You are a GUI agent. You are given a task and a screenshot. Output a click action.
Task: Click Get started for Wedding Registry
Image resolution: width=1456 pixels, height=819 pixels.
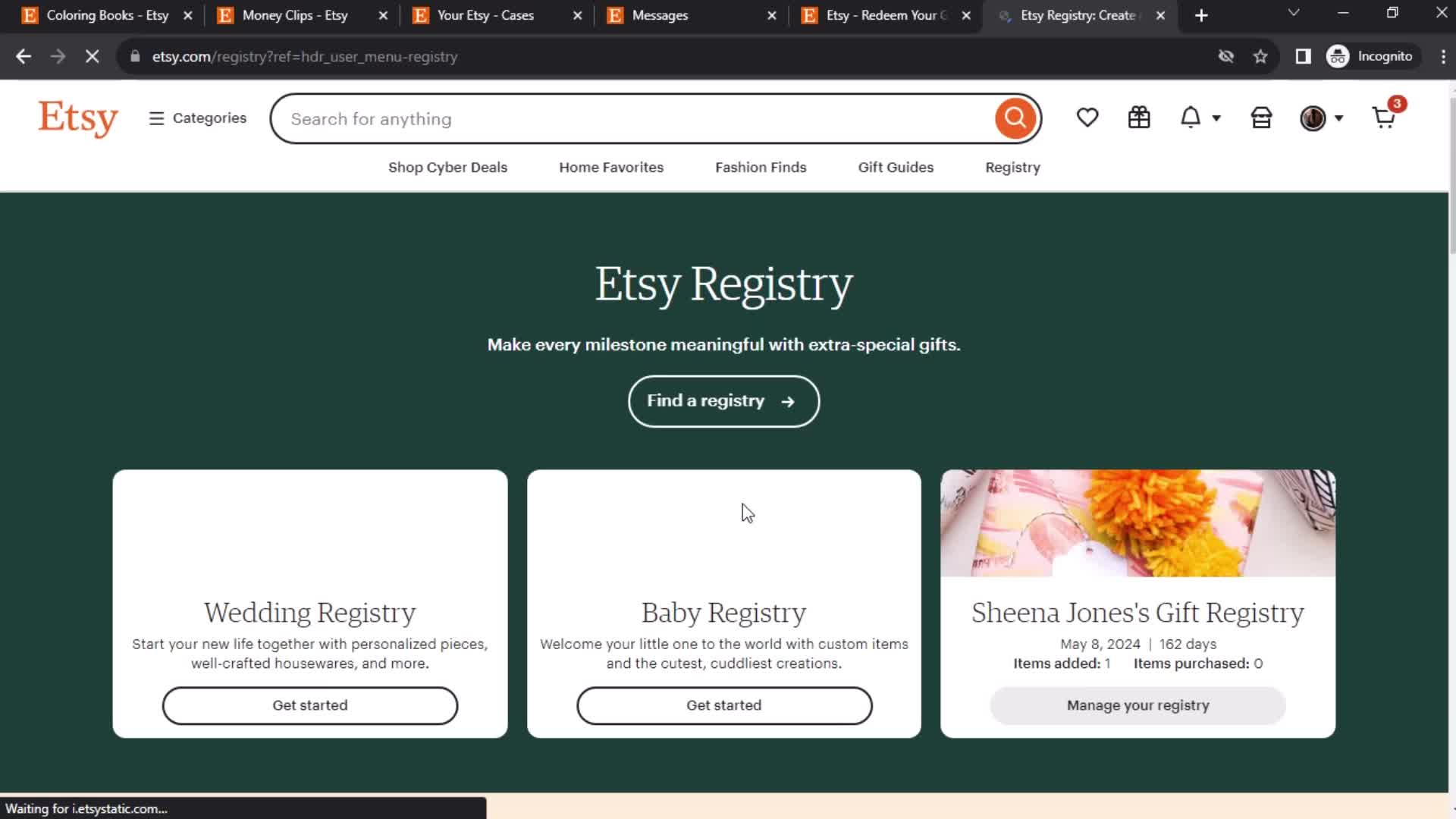[310, 705]
